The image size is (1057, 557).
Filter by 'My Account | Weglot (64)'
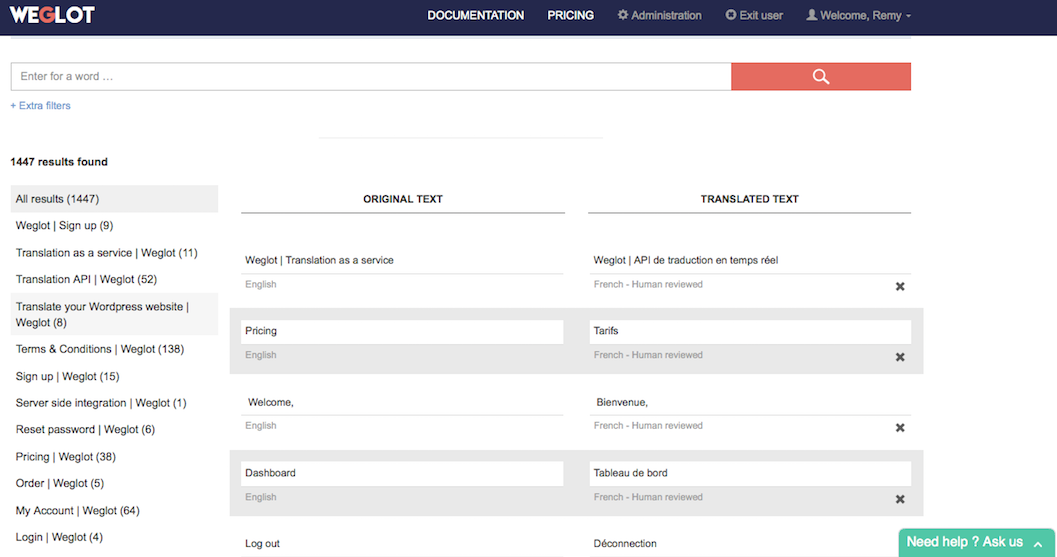coord(78,510)
